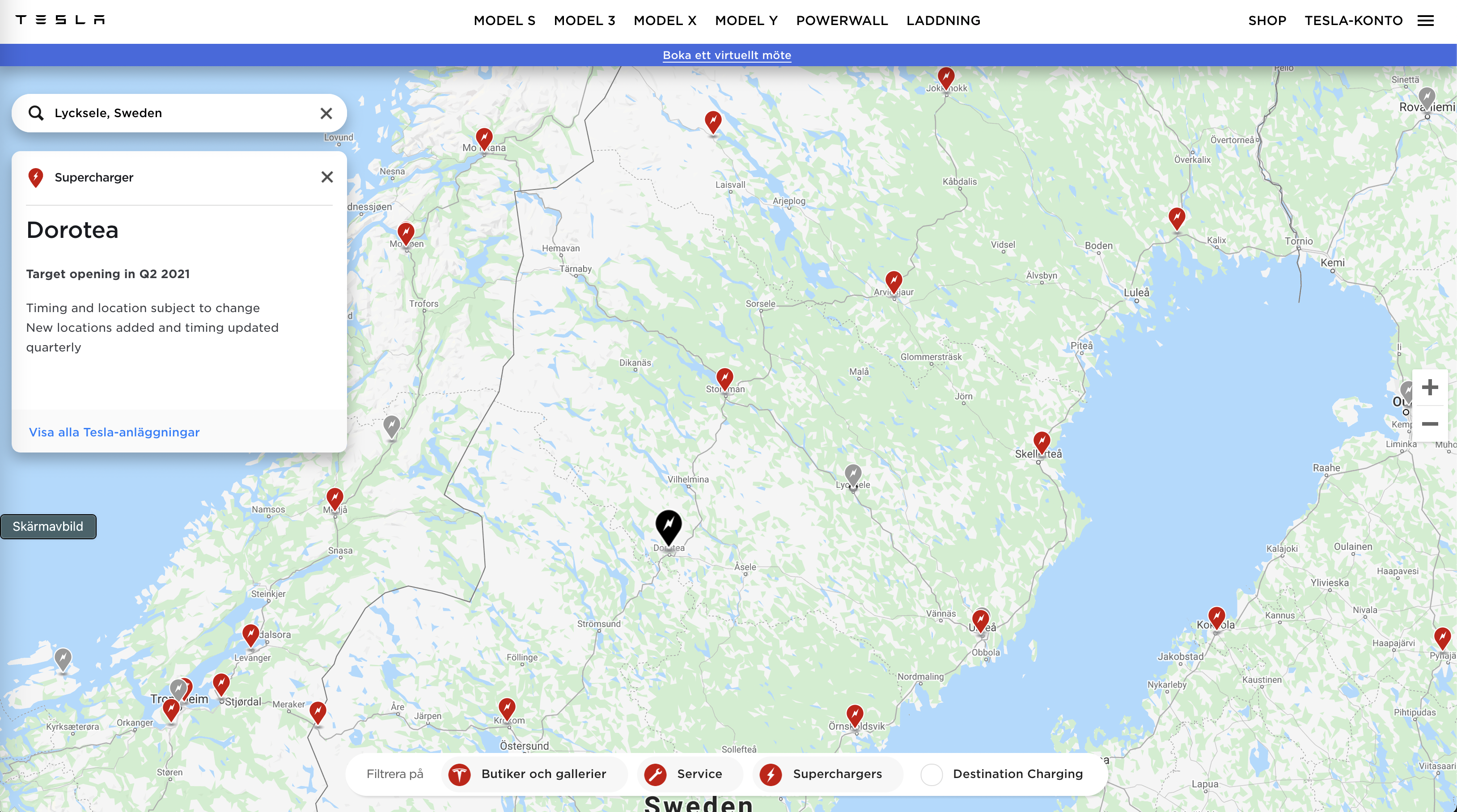This screenshot has width=1457, height=812.
Task: Select the Storuman supercharger pin
Action: coord(724,379)
